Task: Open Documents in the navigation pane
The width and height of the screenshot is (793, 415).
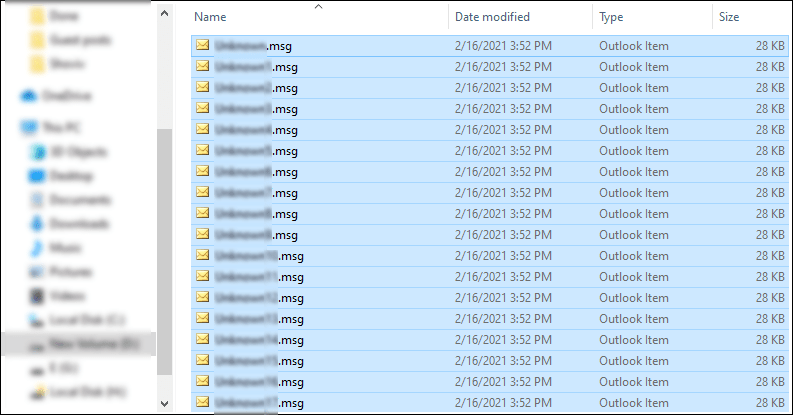Action: coord(70,200)
